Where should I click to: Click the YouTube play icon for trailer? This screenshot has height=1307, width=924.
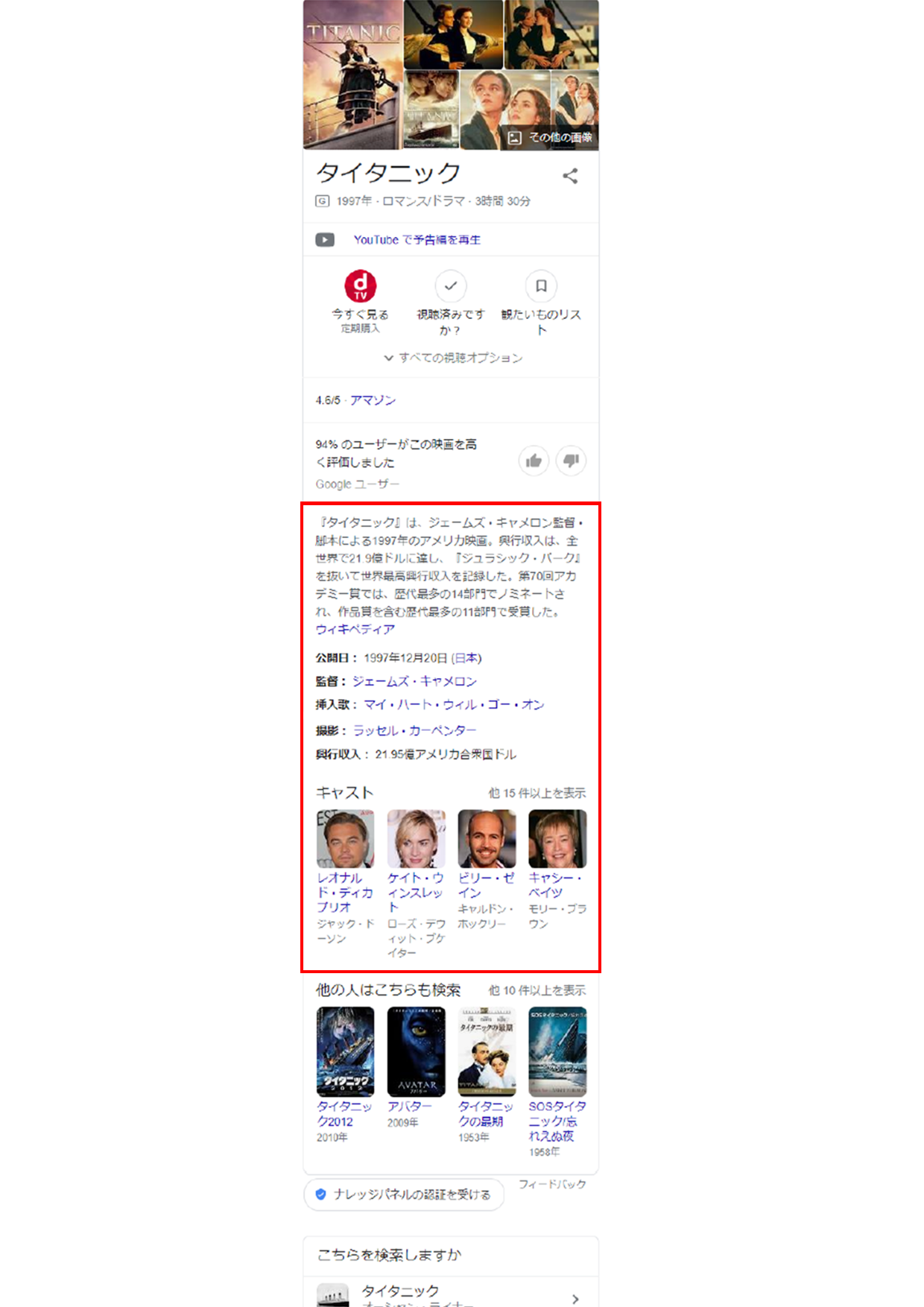click(x=325, y=240)
